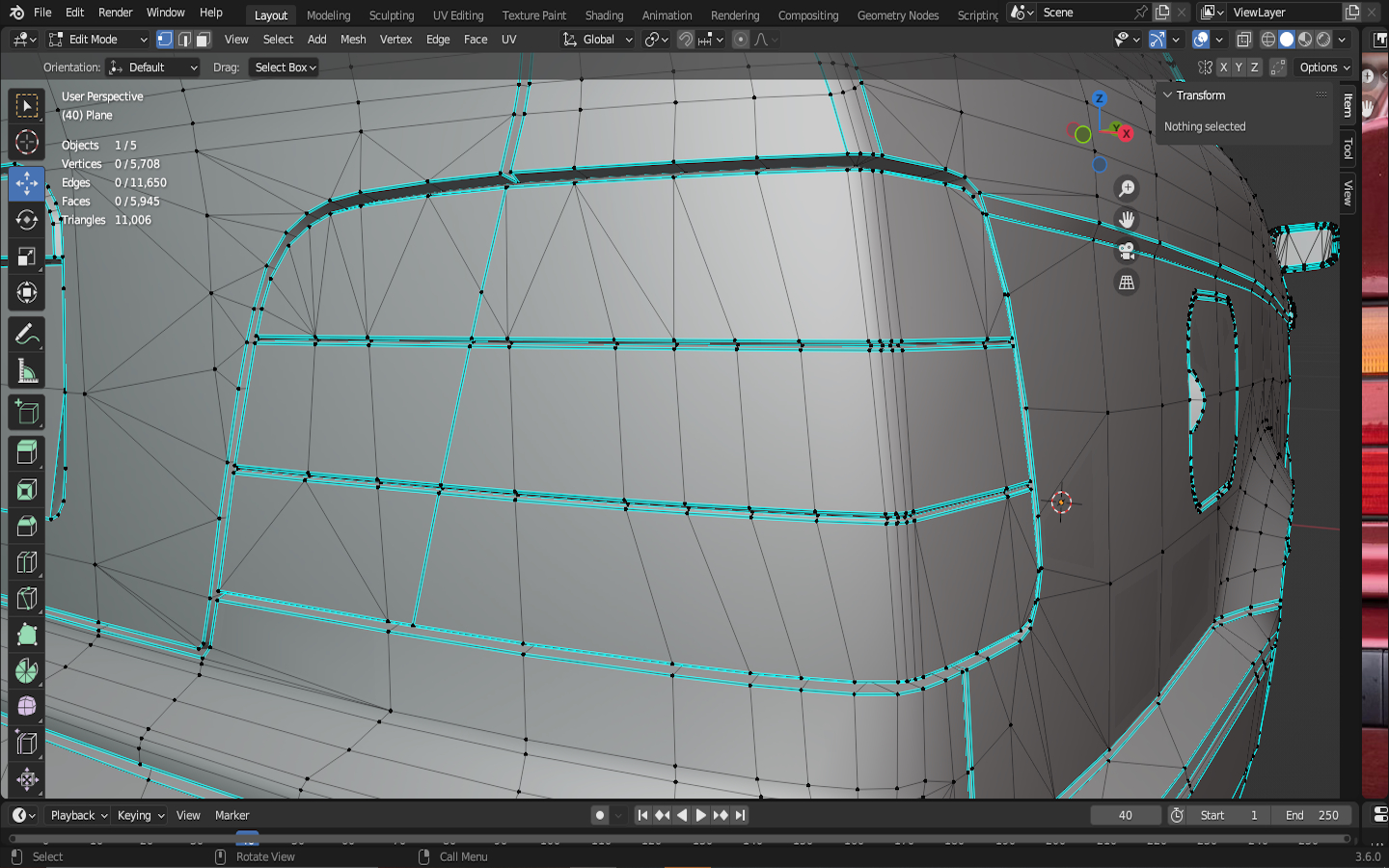Open the Vertex menu in header

[x=395, y=40]
